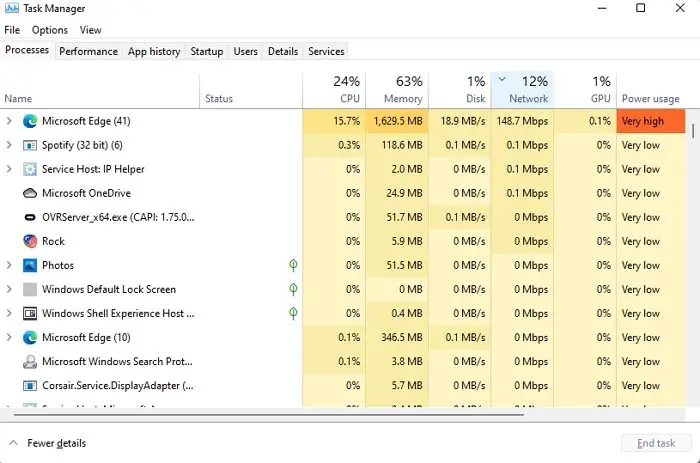This screenshot has width=700, height=463.
Task: Click the leaf icon for Windows Shell Experience Host
Action: (293, 313)
